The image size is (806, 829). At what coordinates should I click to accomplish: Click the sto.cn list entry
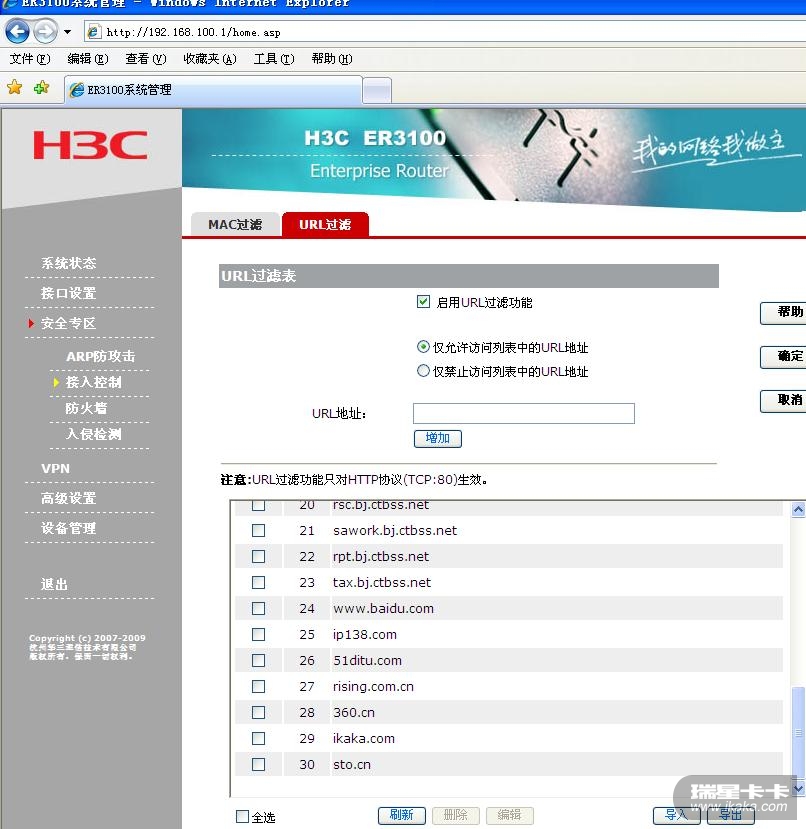pyautogui.click(x=352, y=764)
